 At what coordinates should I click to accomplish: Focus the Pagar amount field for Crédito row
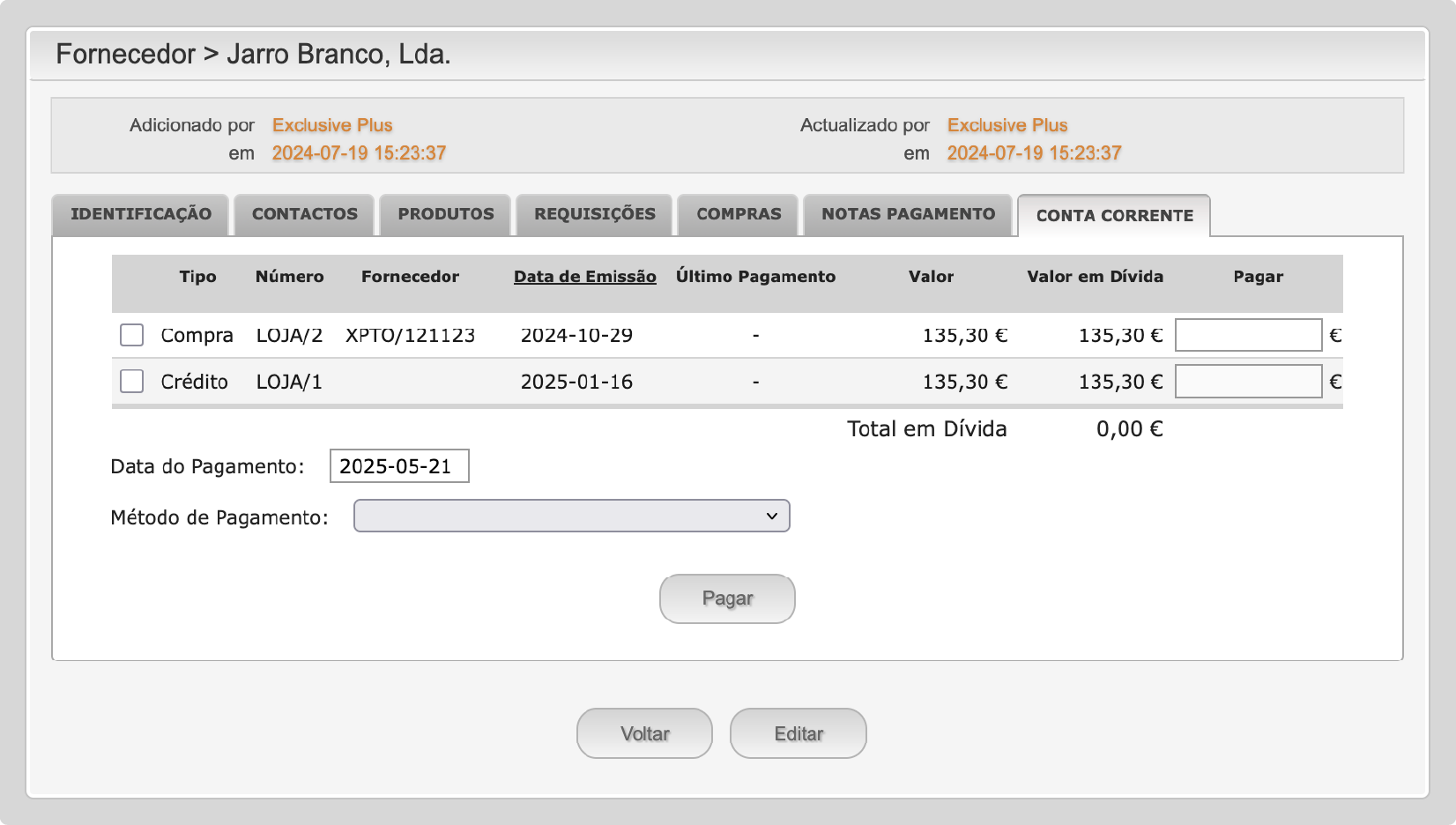1248,381
